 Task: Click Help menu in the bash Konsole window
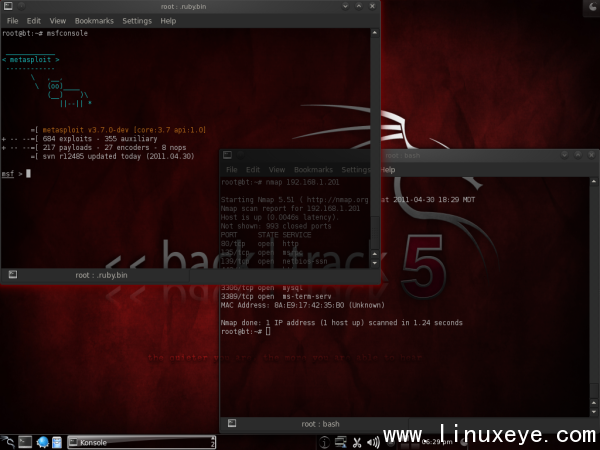[388, 170]
